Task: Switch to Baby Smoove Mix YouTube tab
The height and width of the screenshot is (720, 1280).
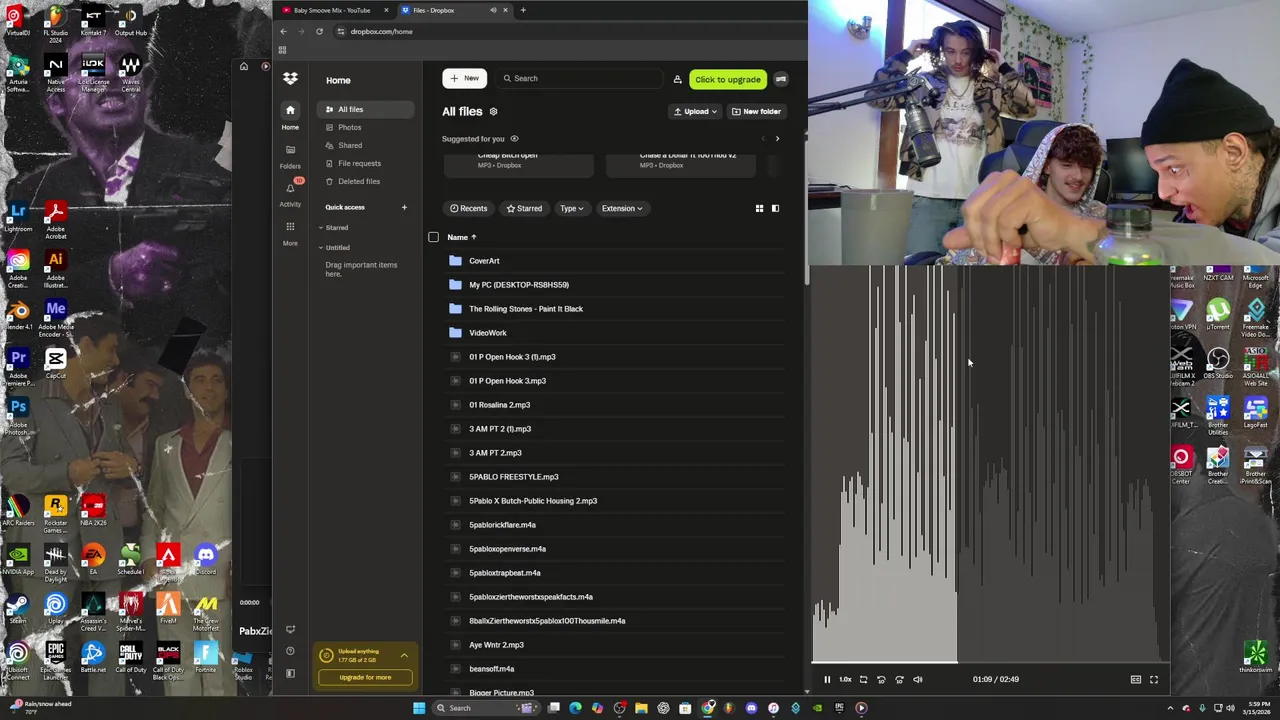Action: [335, 10]
